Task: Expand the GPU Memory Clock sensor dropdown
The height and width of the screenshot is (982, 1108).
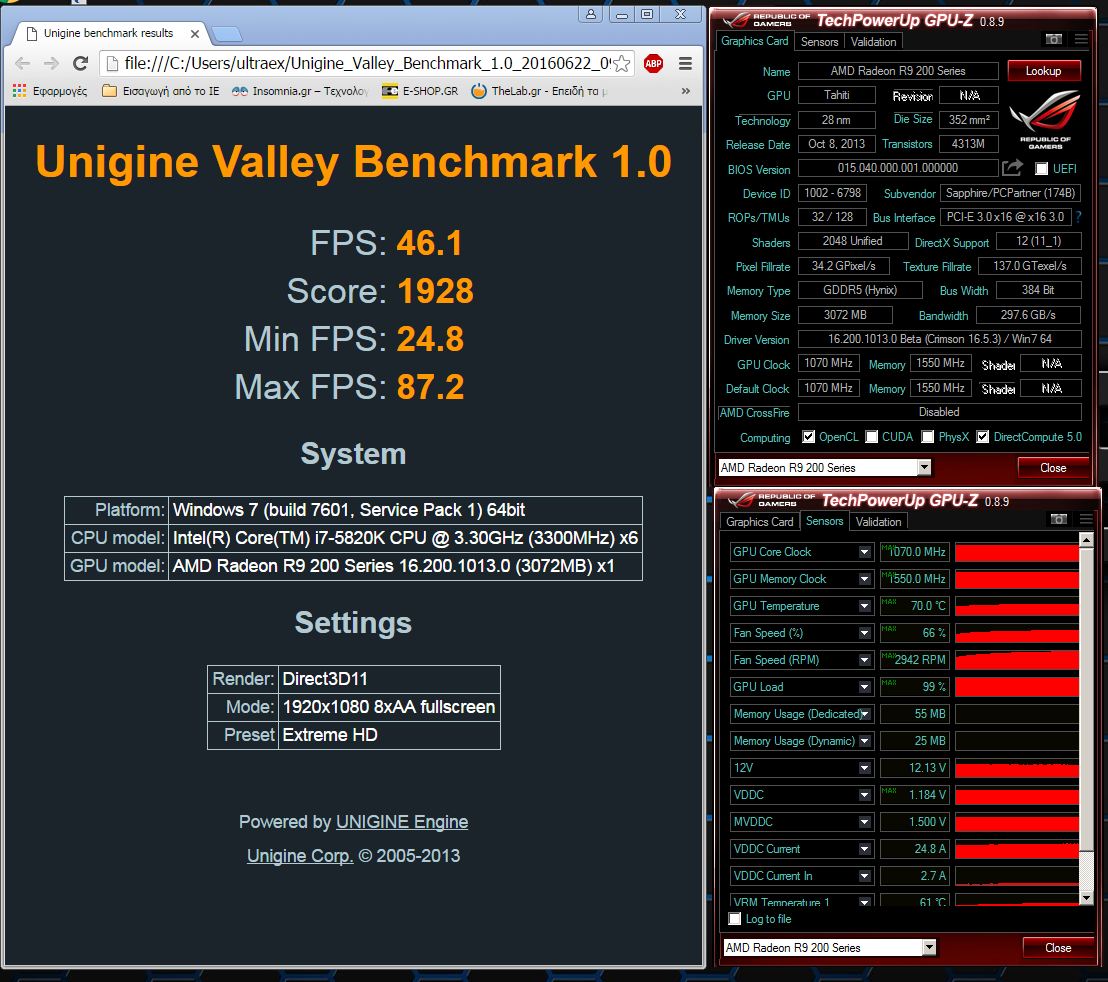Action: 864,579
